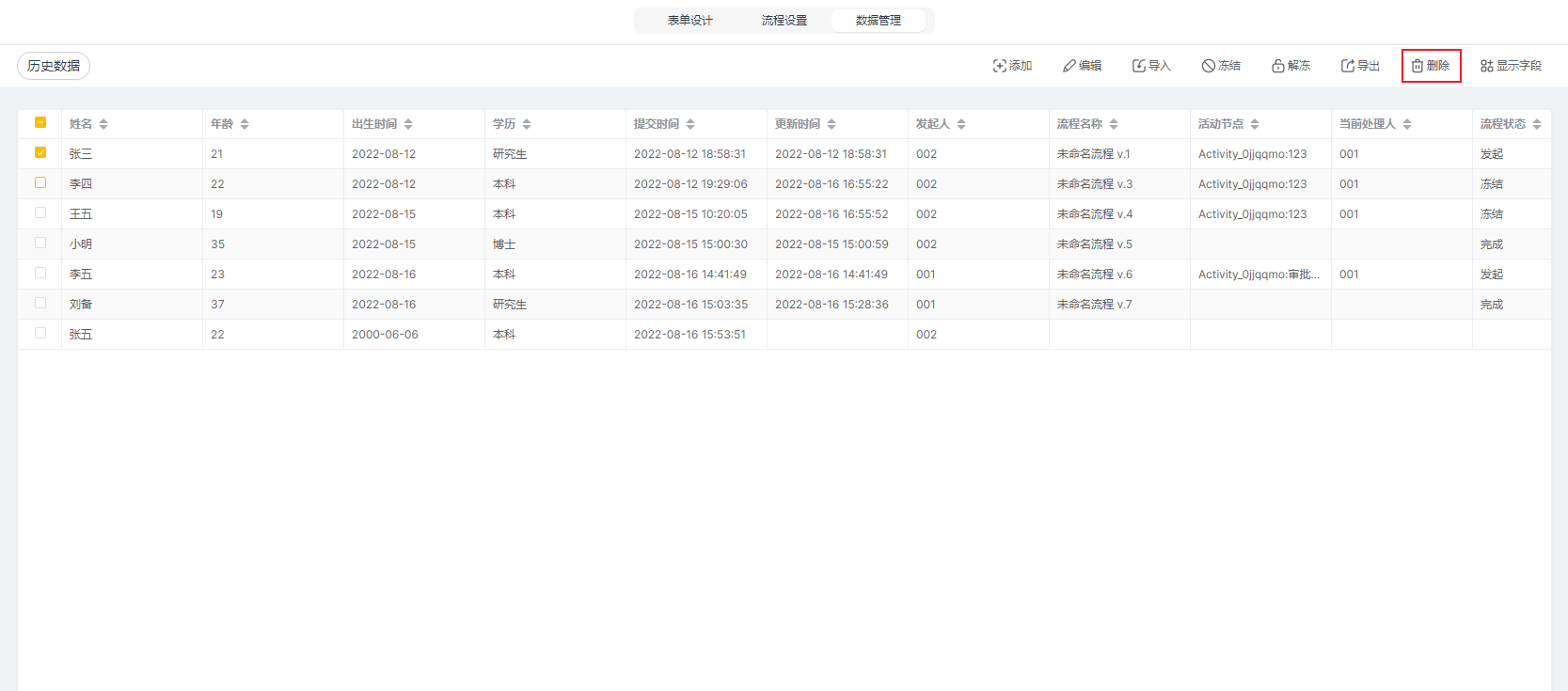Click the 删除 (delete) trash icon
Screen dimensions: 1568x691
tap(1417, 66)
